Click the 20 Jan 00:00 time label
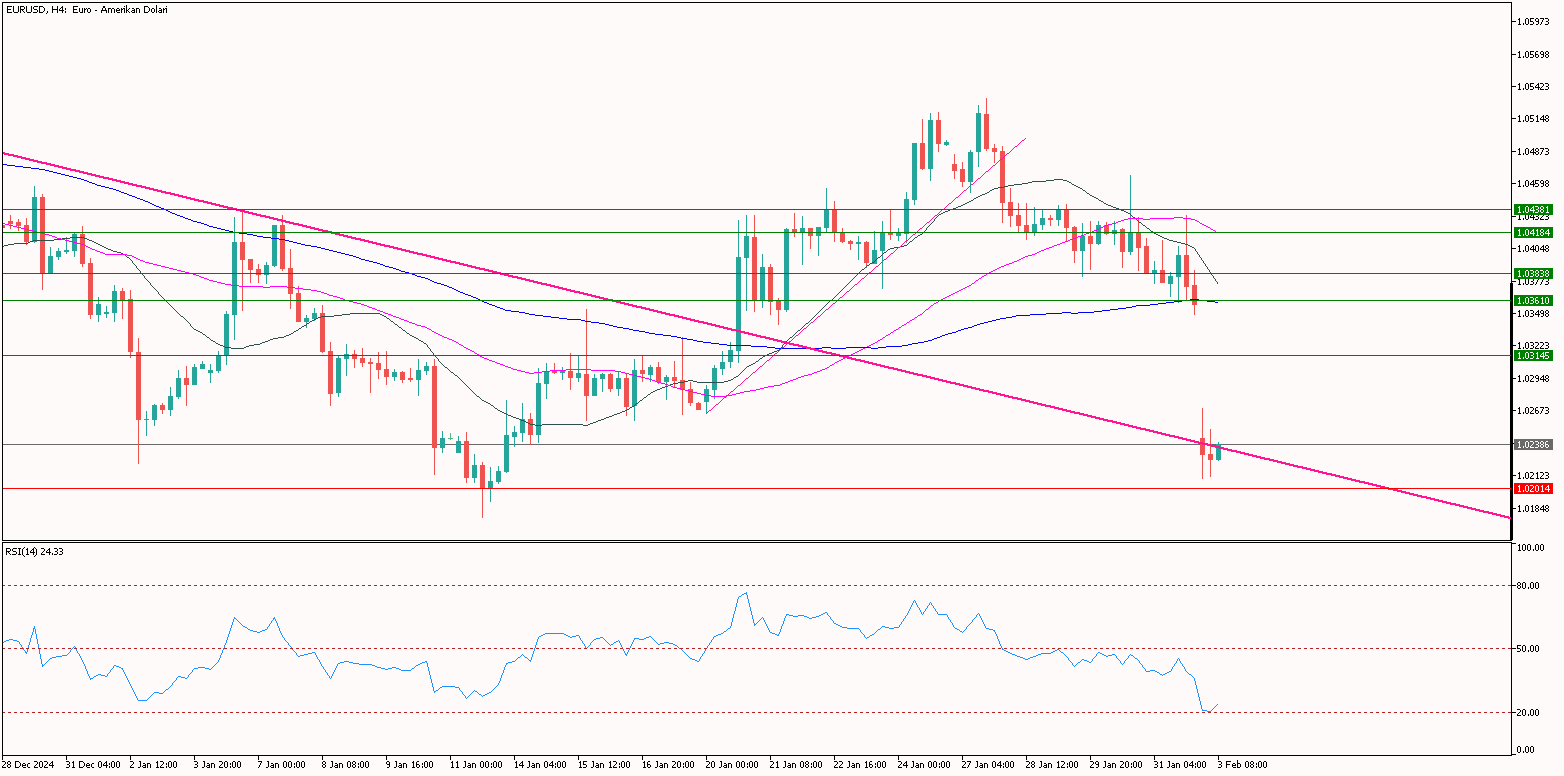1564x776 pixels. pyautogui.click(x=732, y=765)
